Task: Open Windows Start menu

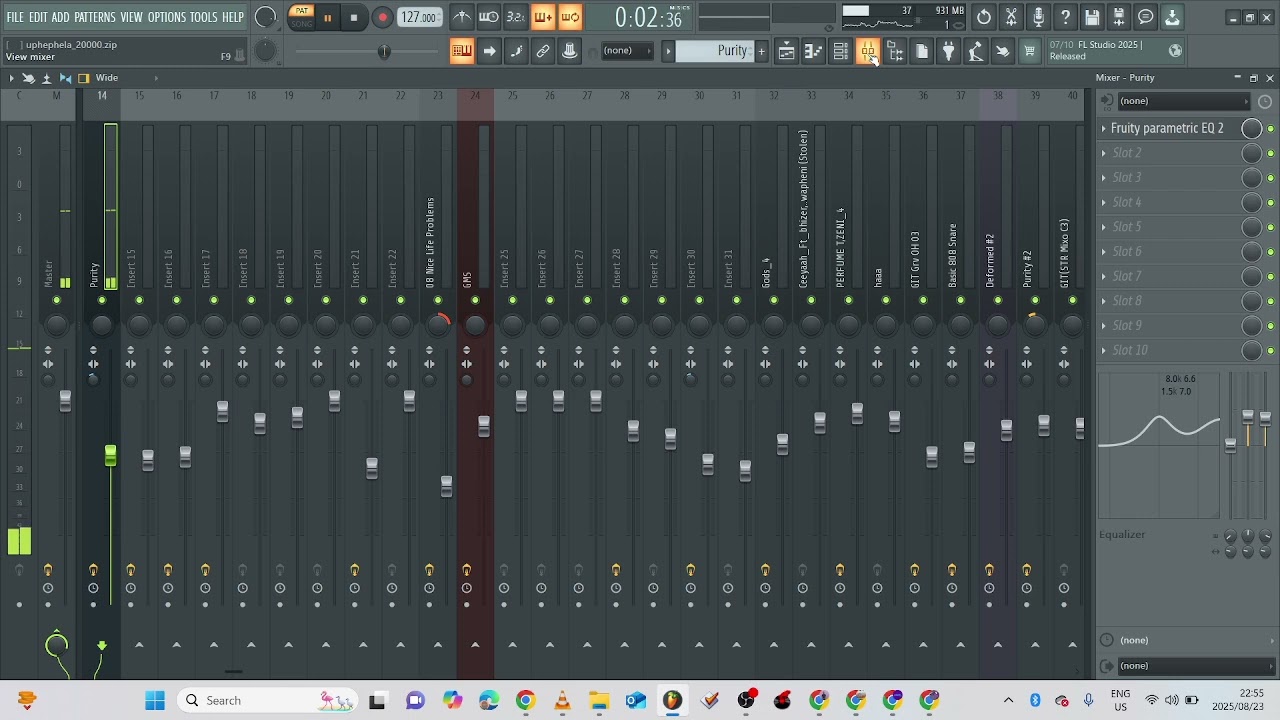Action: coord(155,700)
